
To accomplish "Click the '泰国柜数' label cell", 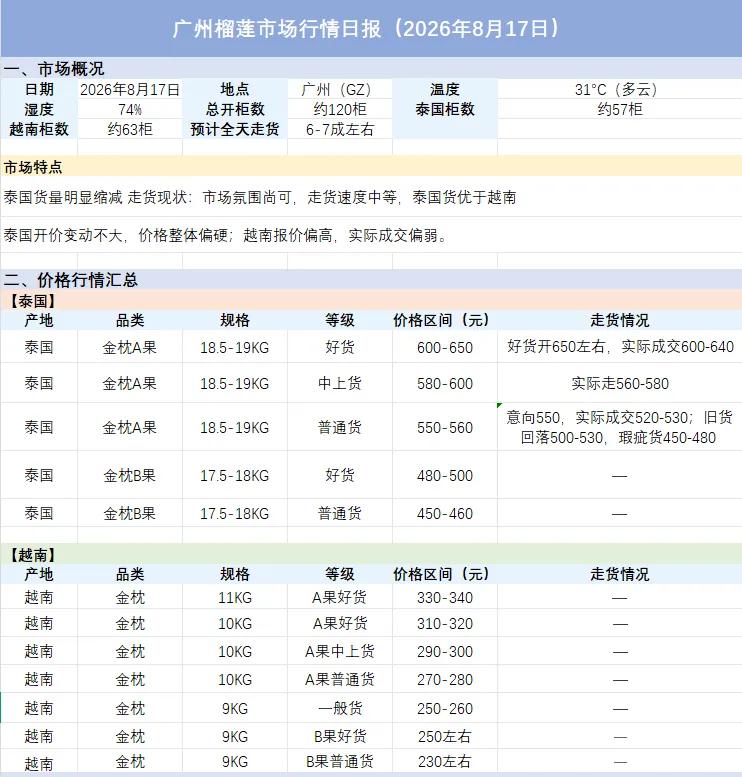I will tap(445, 110).
